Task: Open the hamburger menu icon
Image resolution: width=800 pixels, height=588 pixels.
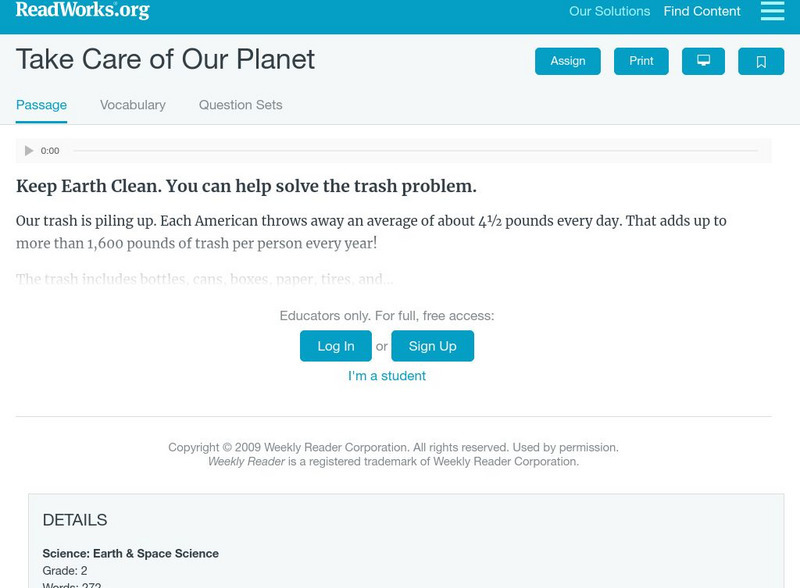Action: point(772,11)
